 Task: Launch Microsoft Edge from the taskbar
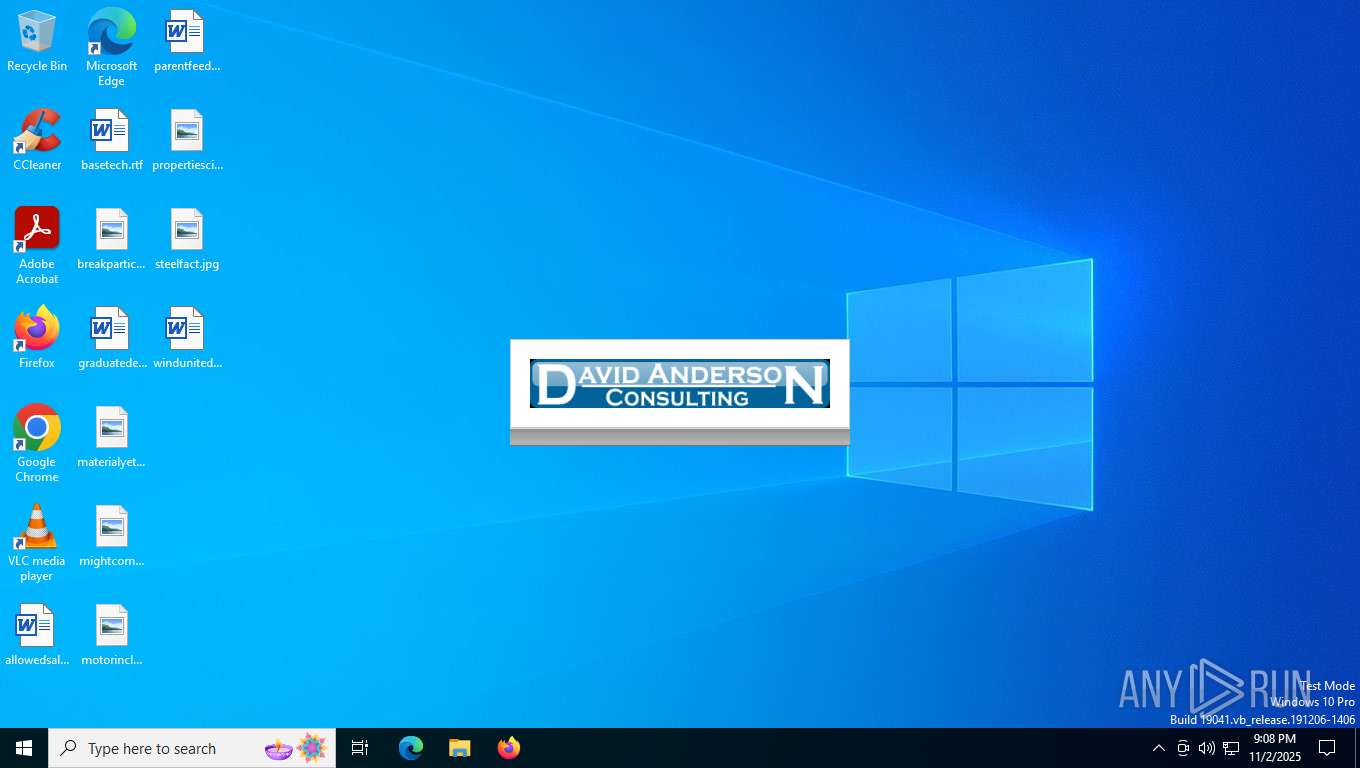pyautogui.click(x=411, y=748)
